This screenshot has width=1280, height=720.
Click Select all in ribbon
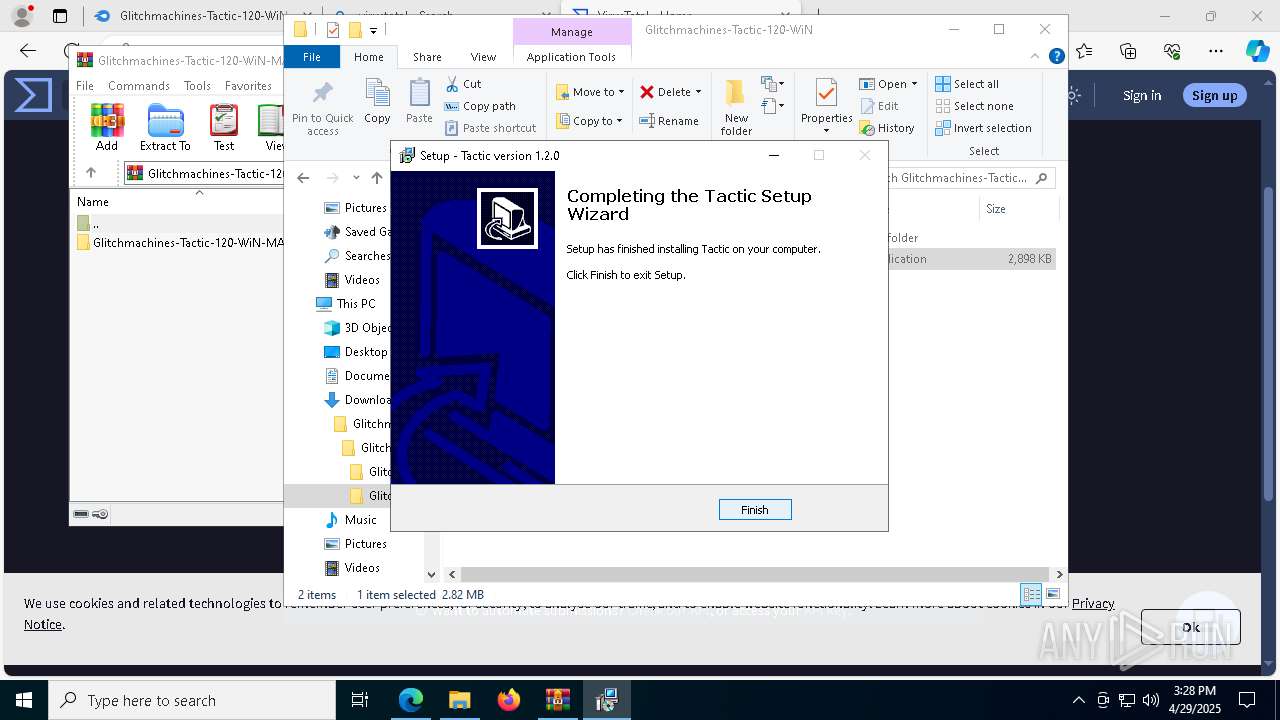click(967, 84)
